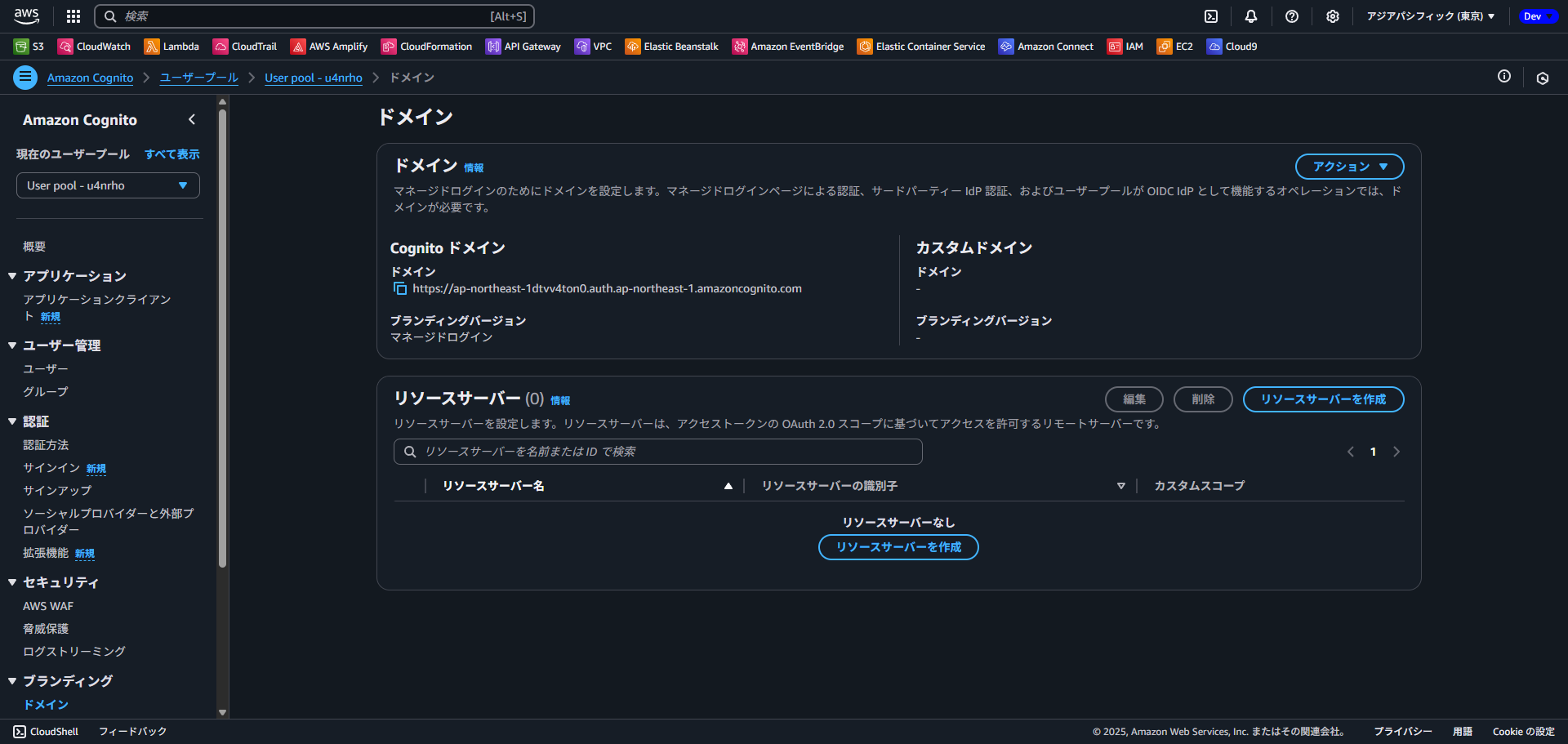Viewport: 1568px width, 744px height.
Task: Open アプリケーションクライアント in sidebar
Action: pyautogui.click(x=96, y=308)
